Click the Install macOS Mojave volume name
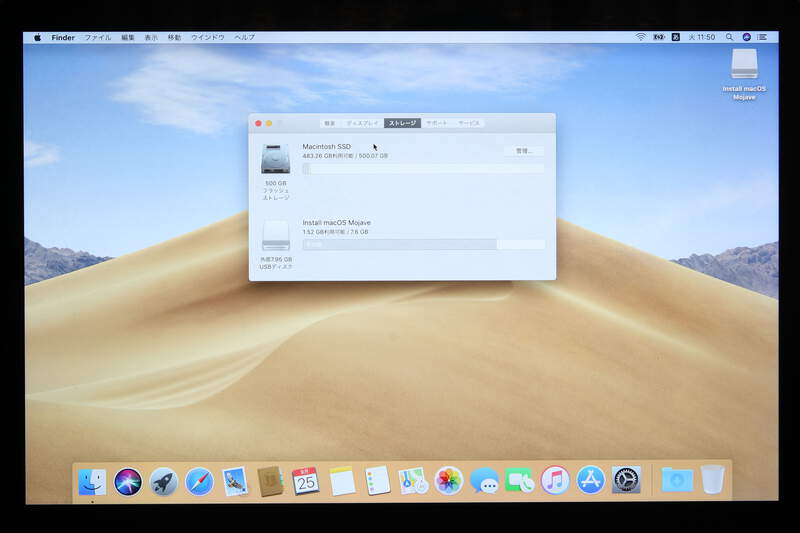Viewport: 800px width, 533px height. pyautogui.click(x=337, y=222)
